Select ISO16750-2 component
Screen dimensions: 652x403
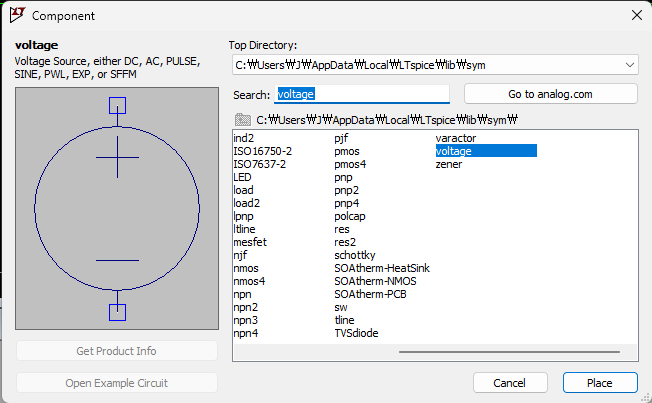[x=263, y=151]
